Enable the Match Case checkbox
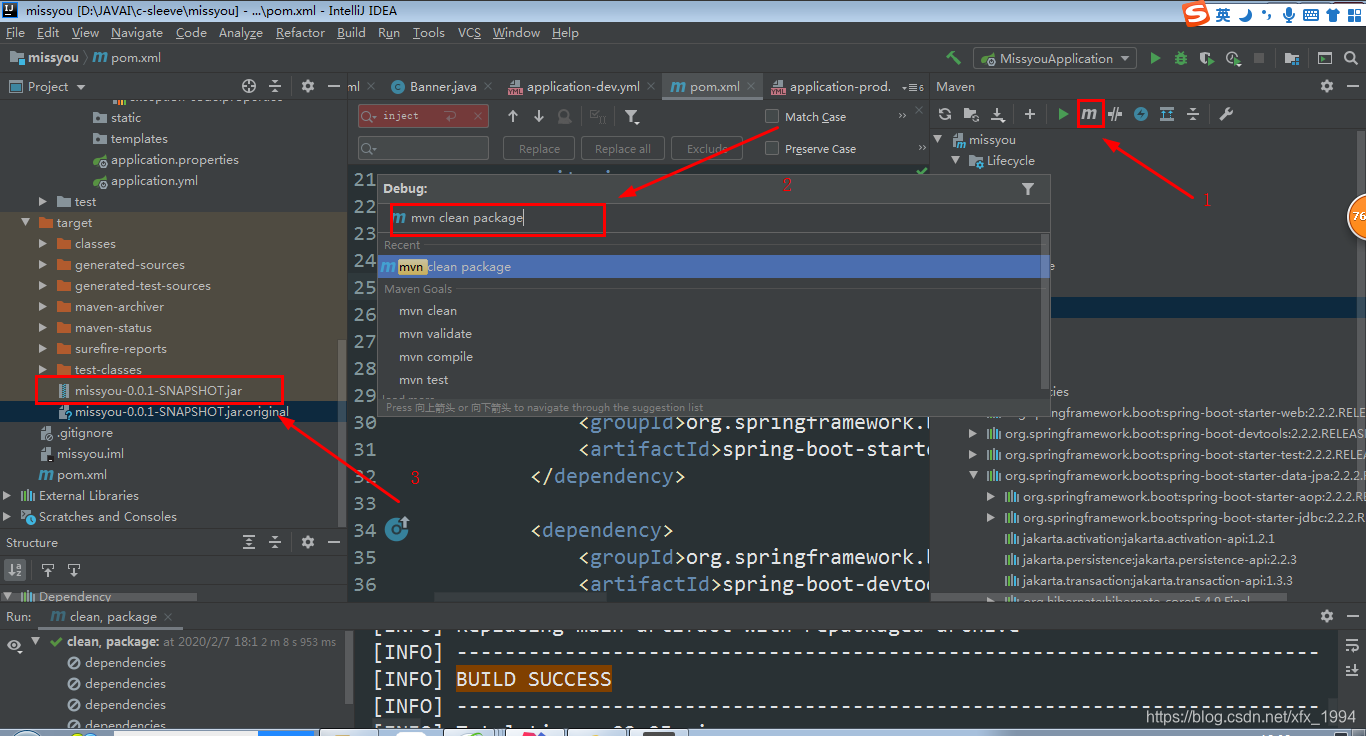Screen dimensions: 1366x736 [x=772, y=117]
